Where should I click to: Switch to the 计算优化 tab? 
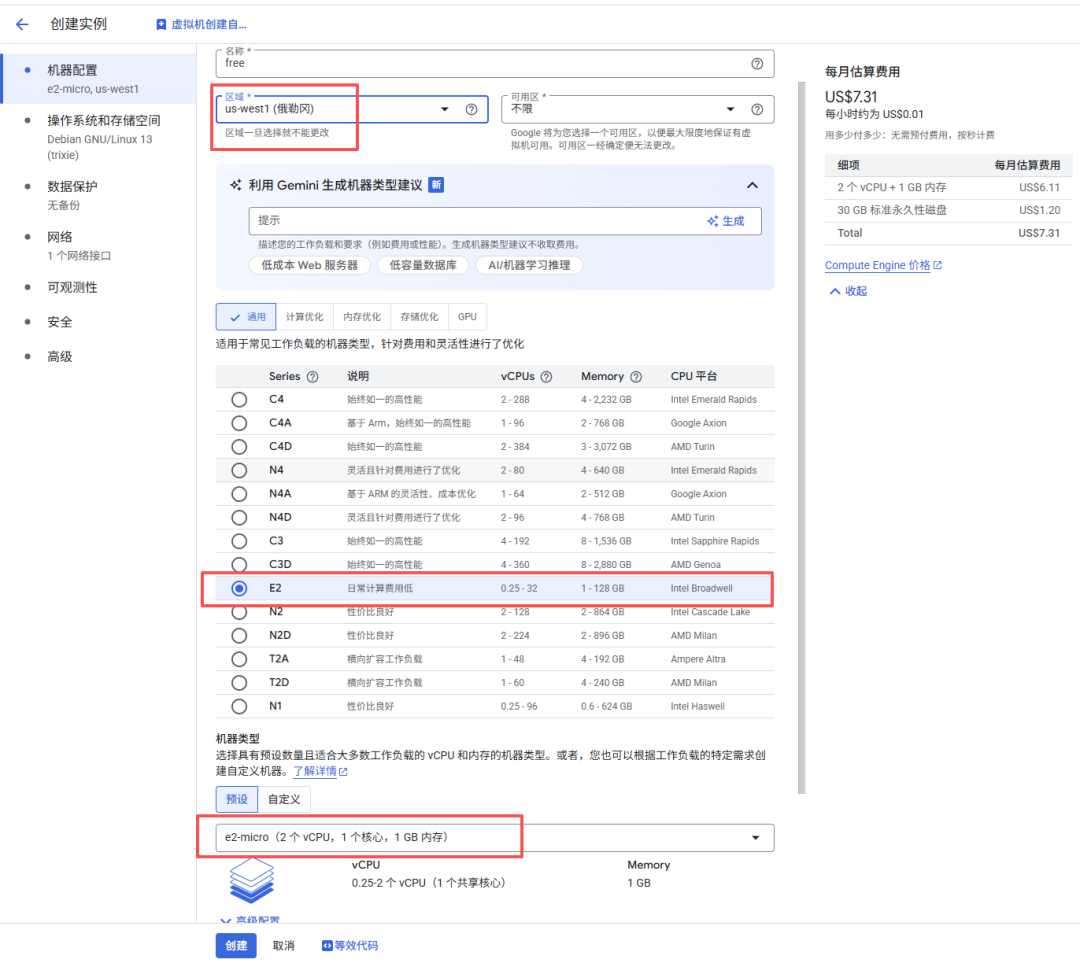[304, 317]
